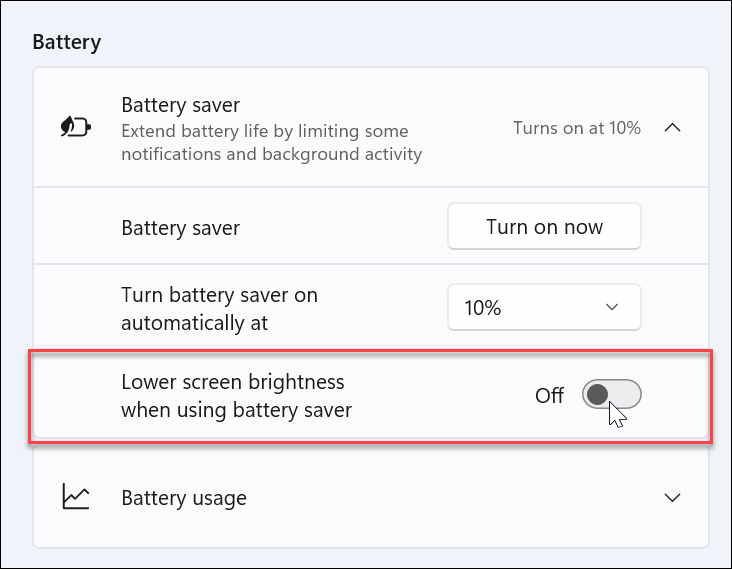Click the Battery usage chart icon
Viewport: 732px width, 569px height.
[76, 496]
